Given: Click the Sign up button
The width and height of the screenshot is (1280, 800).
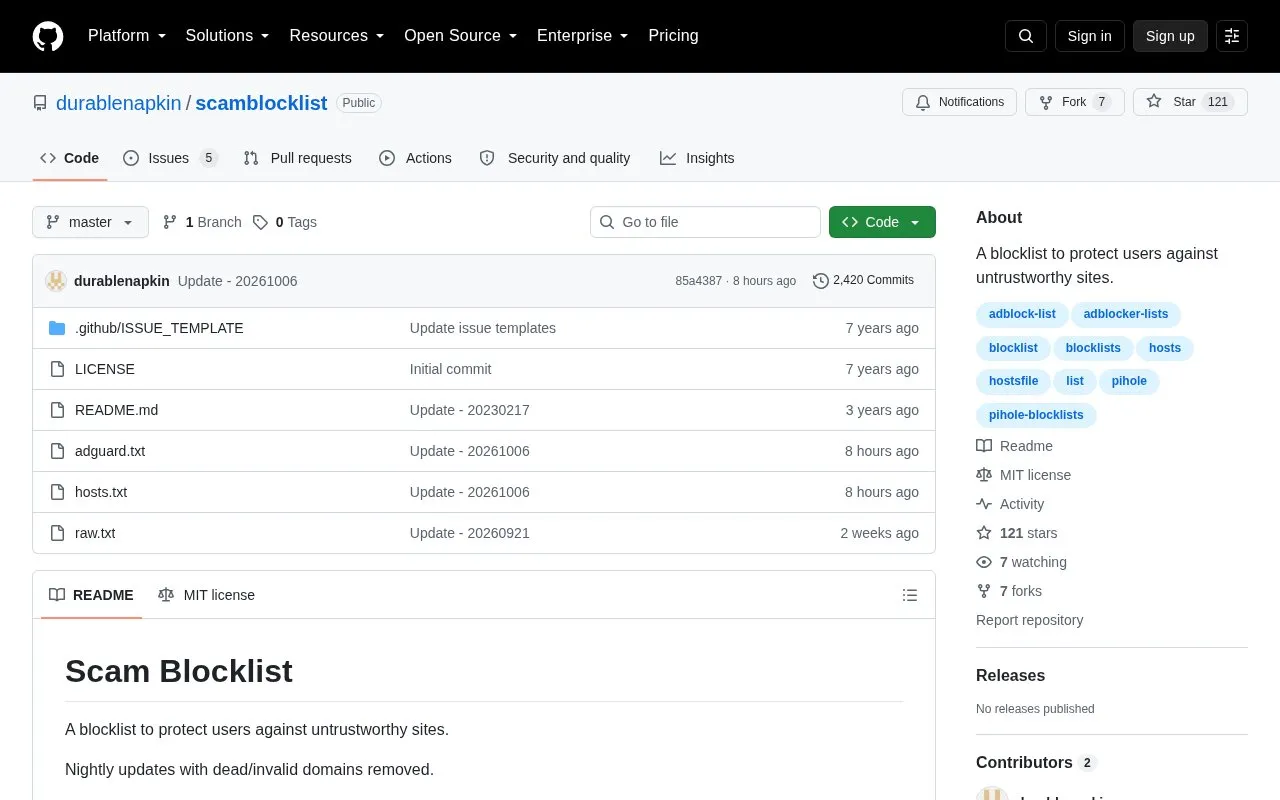Looking at the screenshot, I should 1170,36.
